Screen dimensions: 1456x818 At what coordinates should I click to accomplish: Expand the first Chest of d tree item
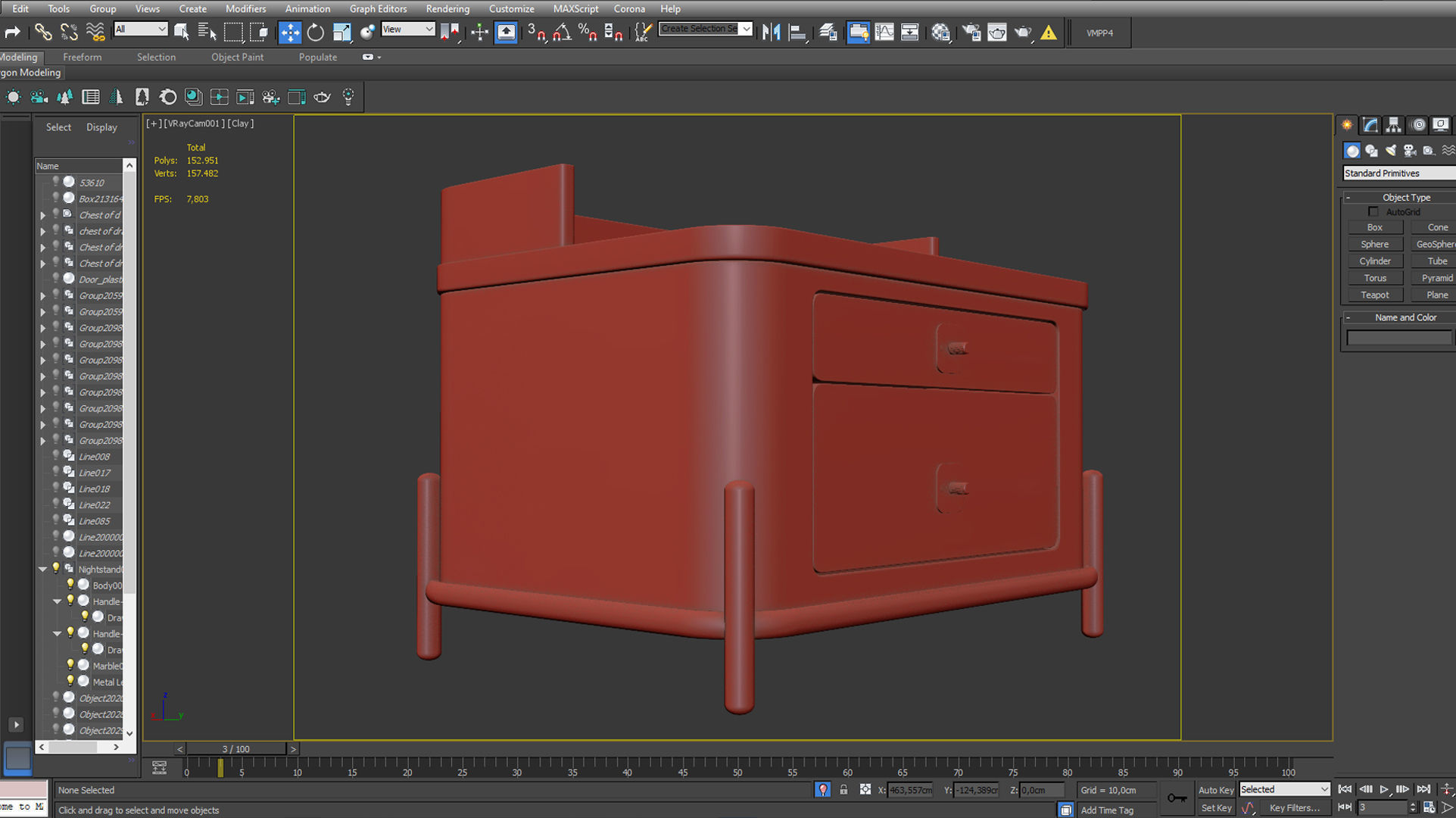[x=43, y=215]
